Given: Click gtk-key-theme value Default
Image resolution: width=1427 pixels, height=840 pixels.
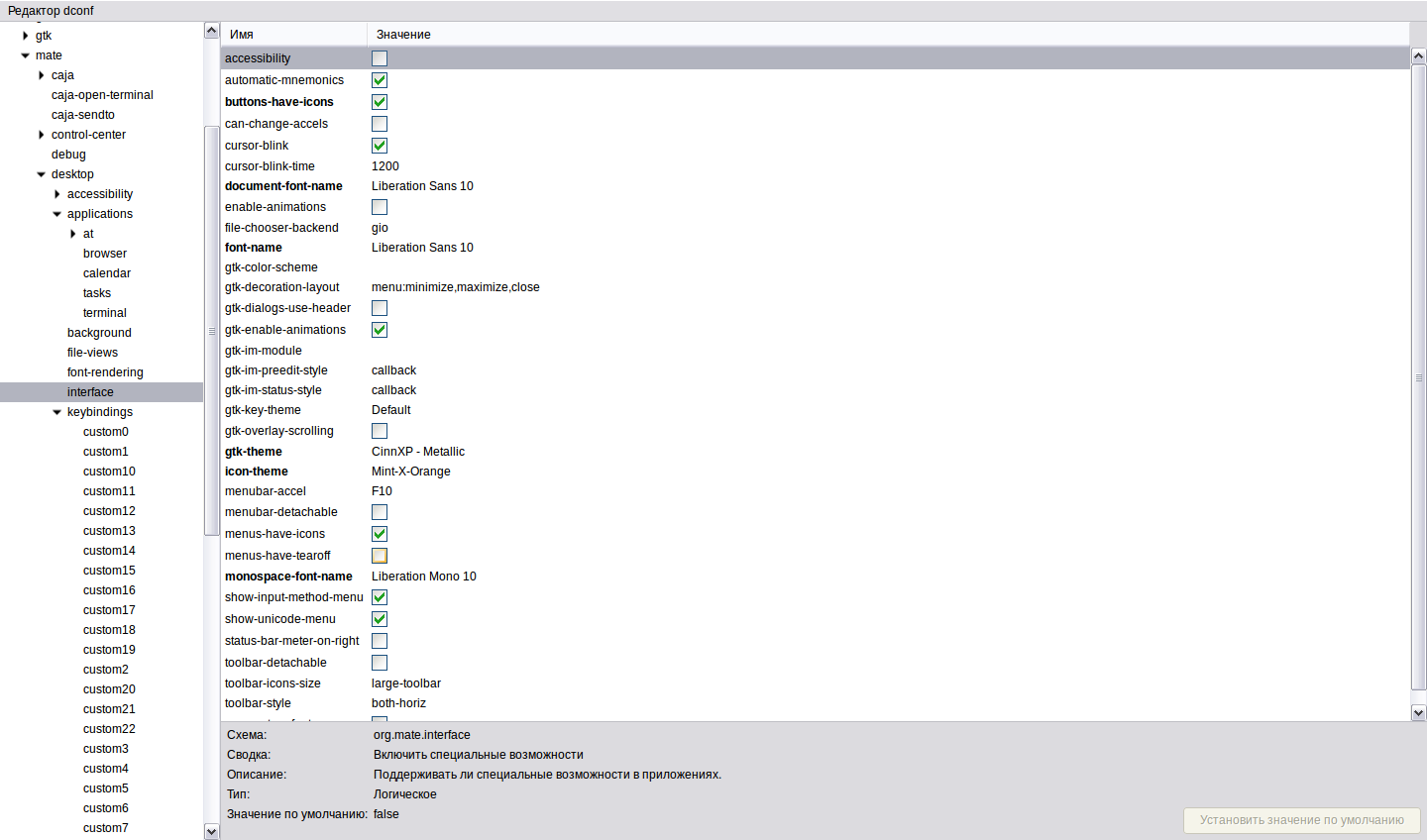Looking at the screenshot, I should click(391, 410).
